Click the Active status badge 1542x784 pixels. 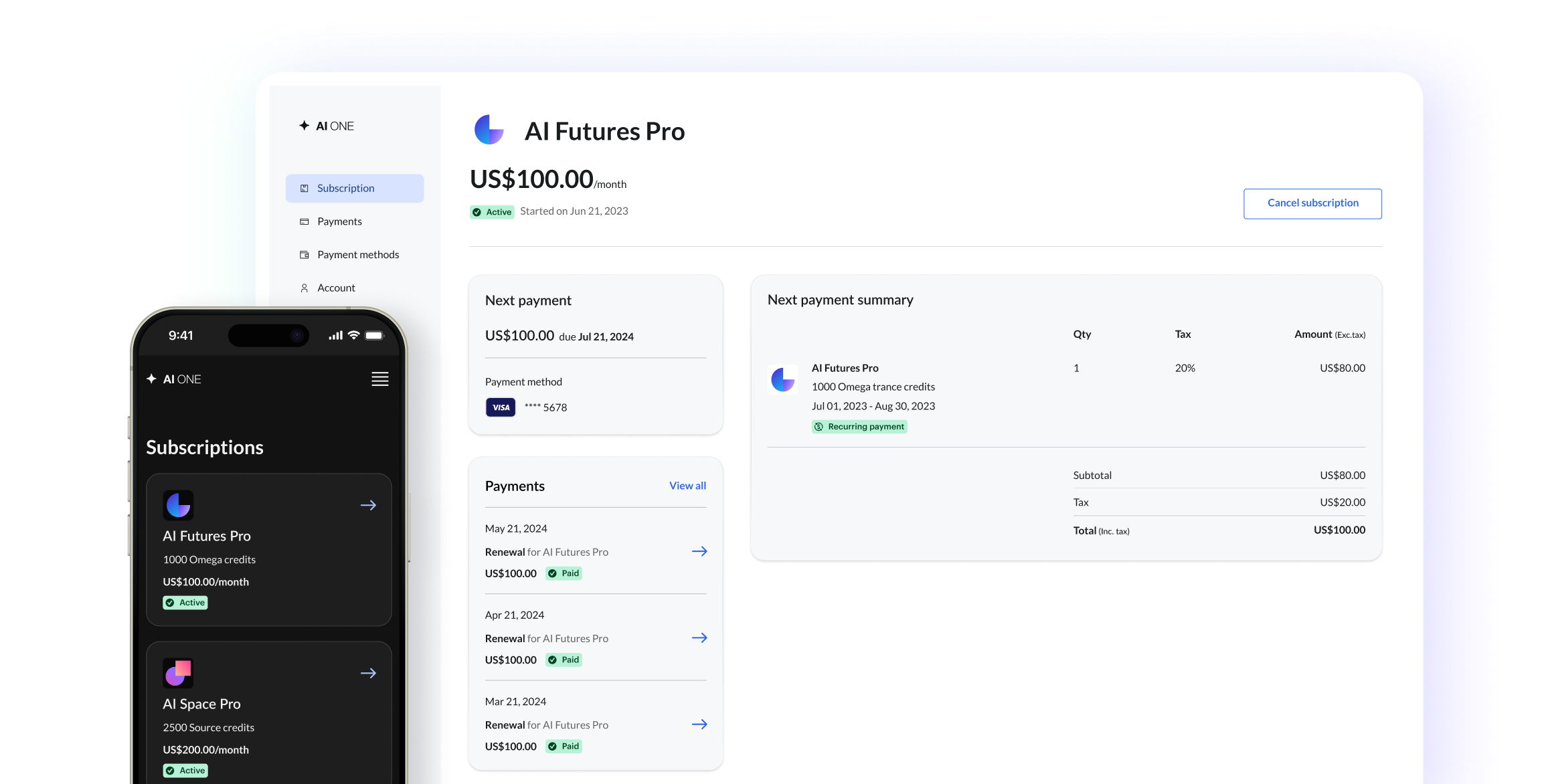pos(492,211)
